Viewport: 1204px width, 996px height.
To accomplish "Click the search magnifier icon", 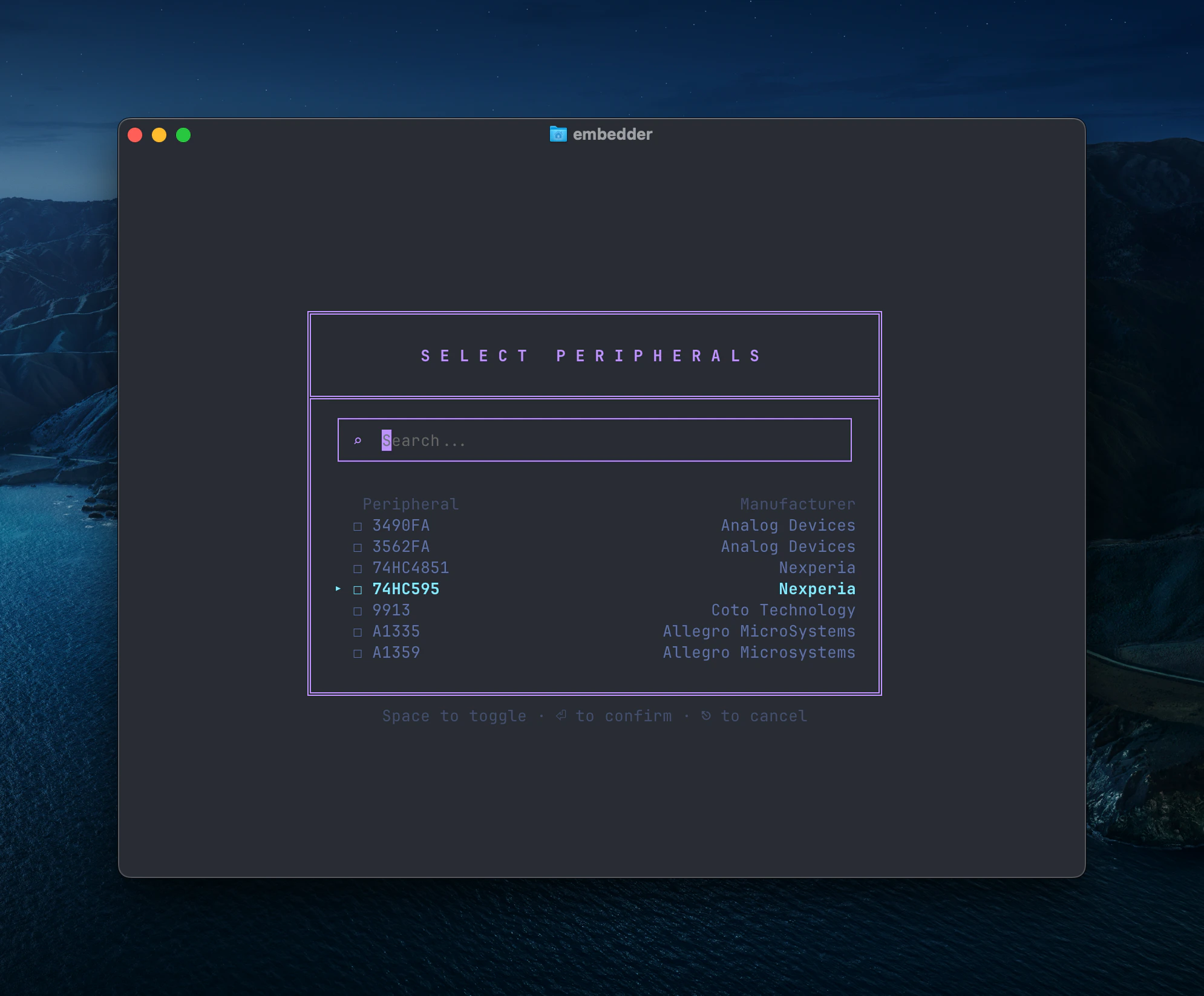I will (358, 441).
